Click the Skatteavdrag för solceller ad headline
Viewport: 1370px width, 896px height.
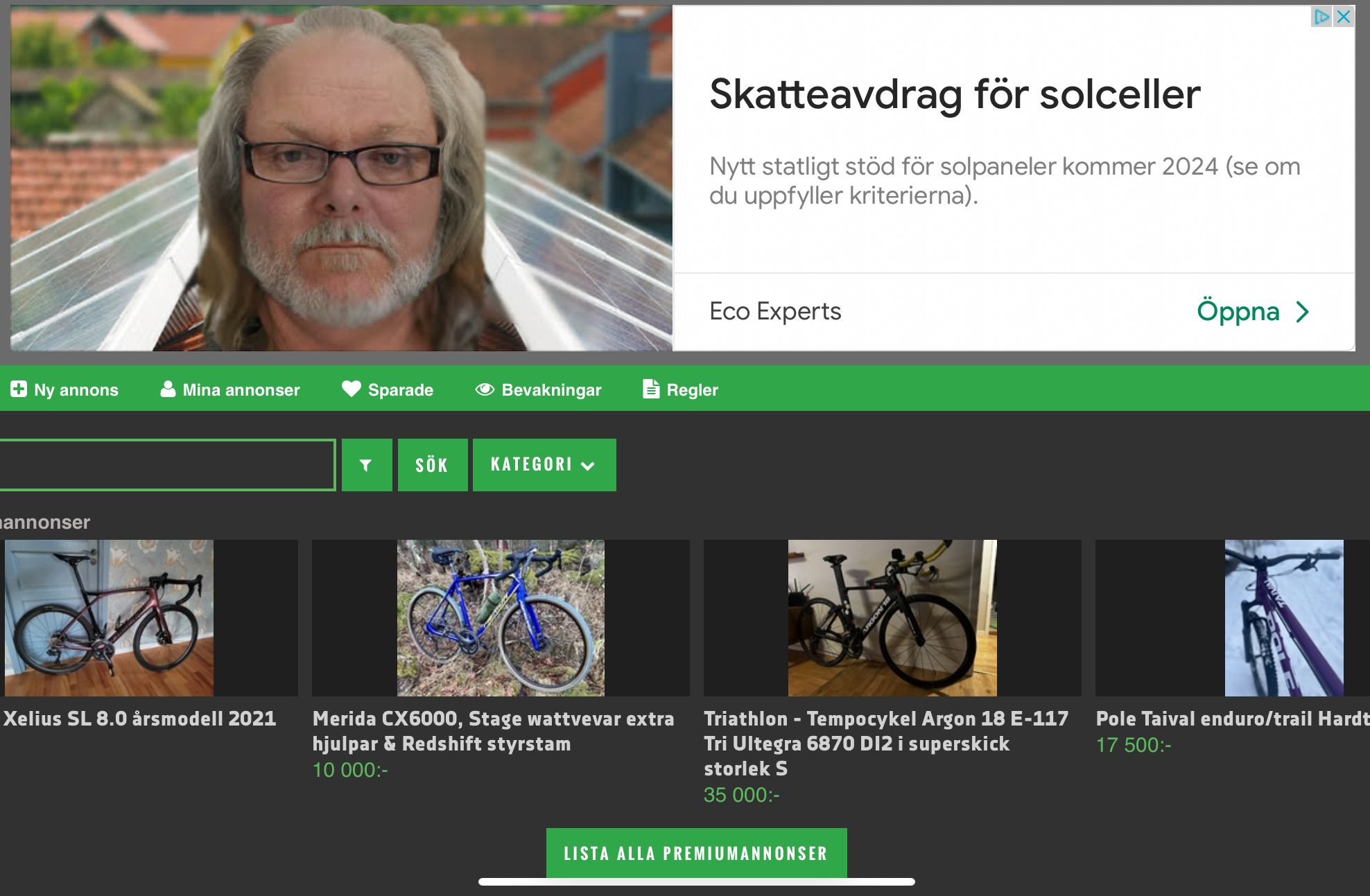click(955, 94)
